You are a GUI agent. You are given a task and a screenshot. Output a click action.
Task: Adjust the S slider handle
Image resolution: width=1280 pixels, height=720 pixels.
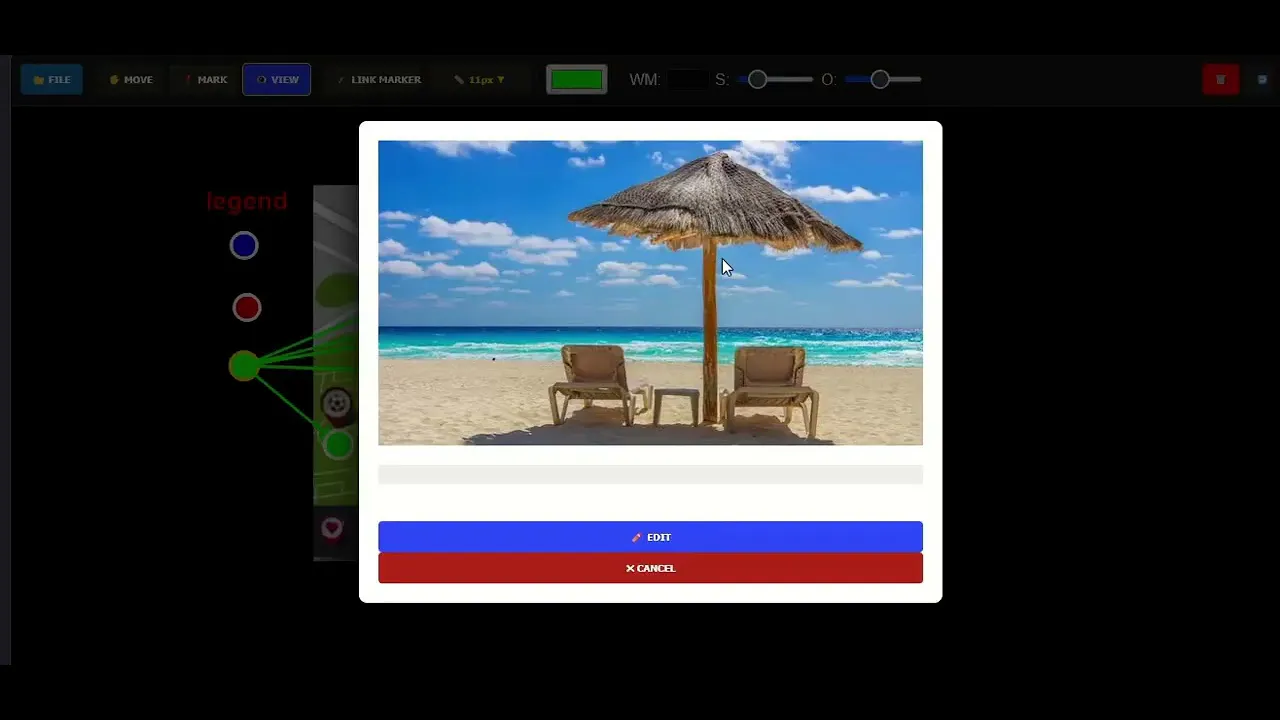(757, 79)
